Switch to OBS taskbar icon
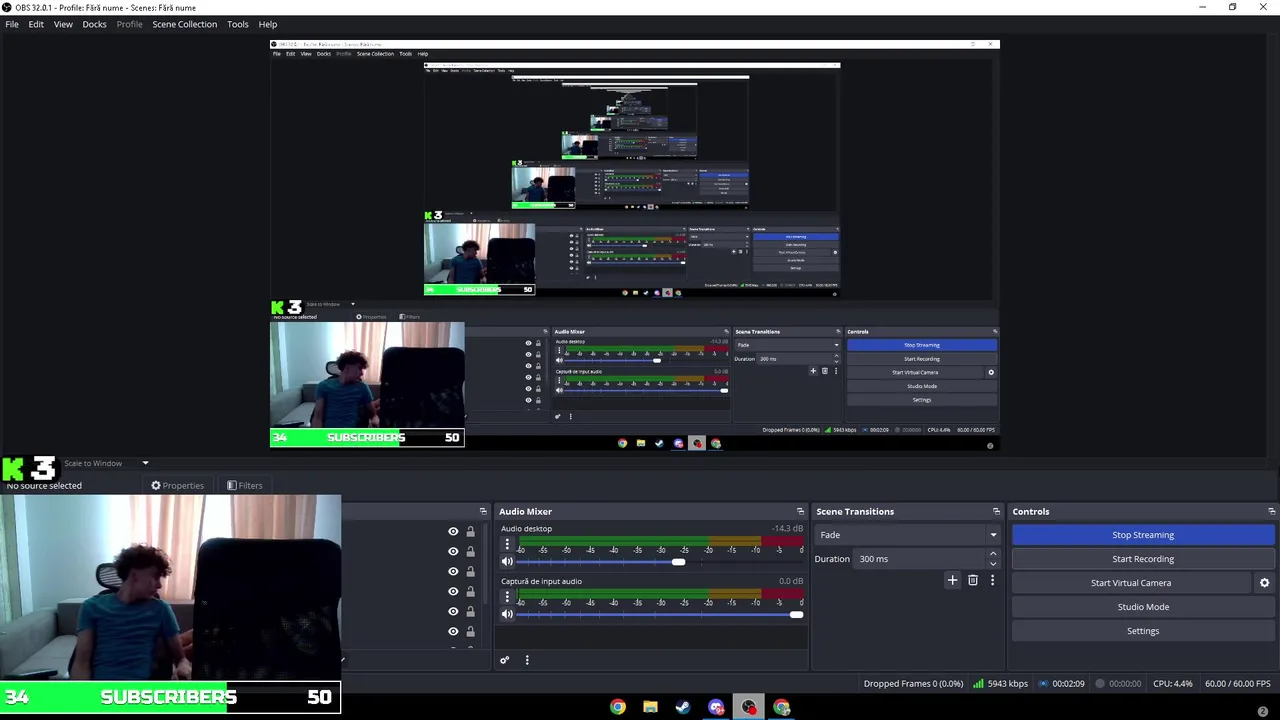 point(749,707)
